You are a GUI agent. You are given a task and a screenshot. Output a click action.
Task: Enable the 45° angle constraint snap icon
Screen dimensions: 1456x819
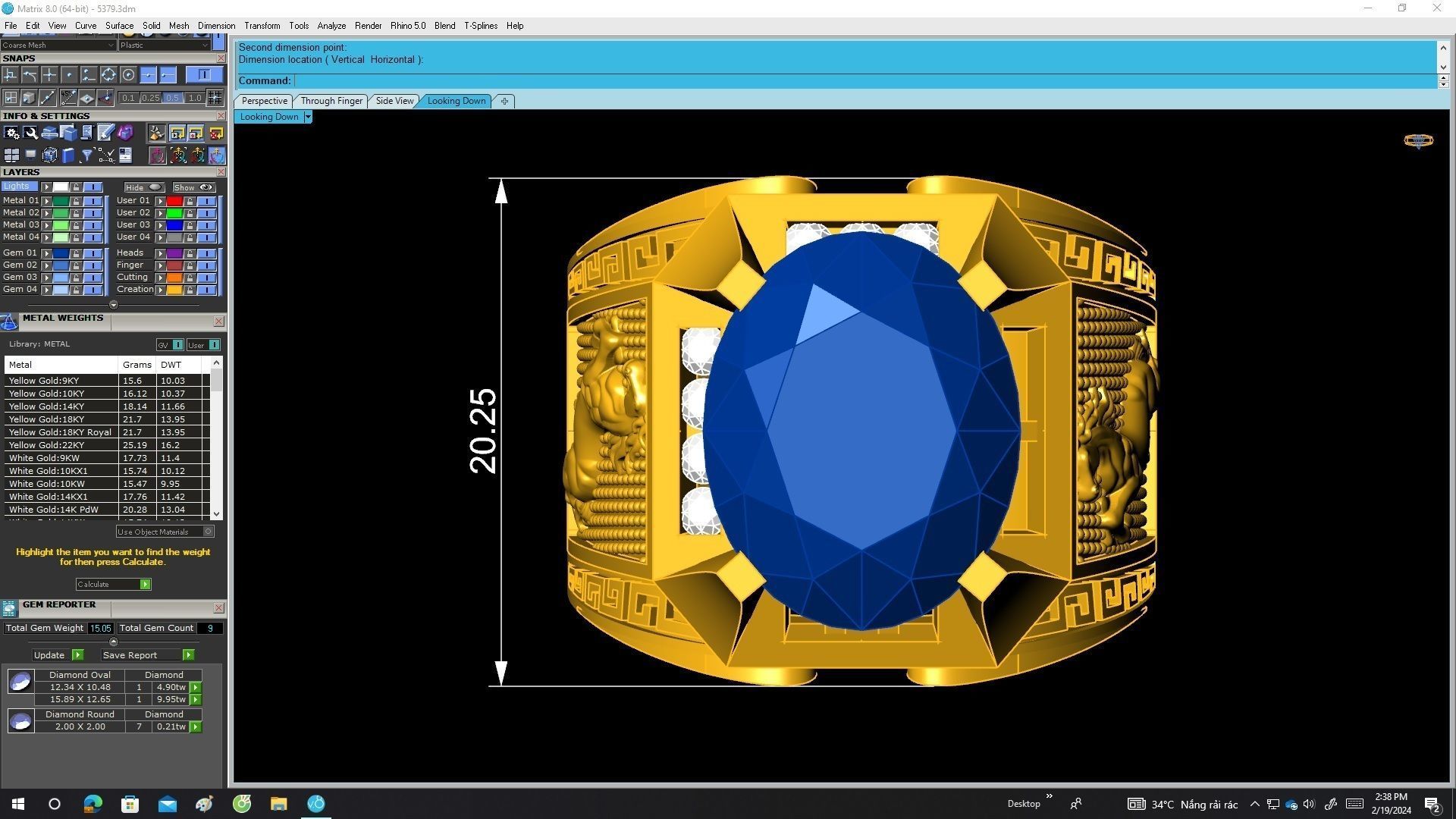pos(67,98)
